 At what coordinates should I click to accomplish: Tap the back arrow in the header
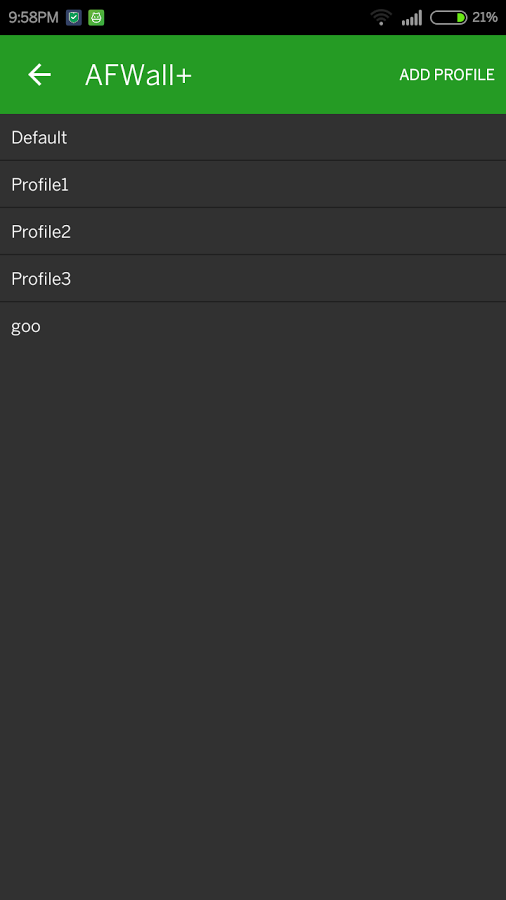(40, 75)
